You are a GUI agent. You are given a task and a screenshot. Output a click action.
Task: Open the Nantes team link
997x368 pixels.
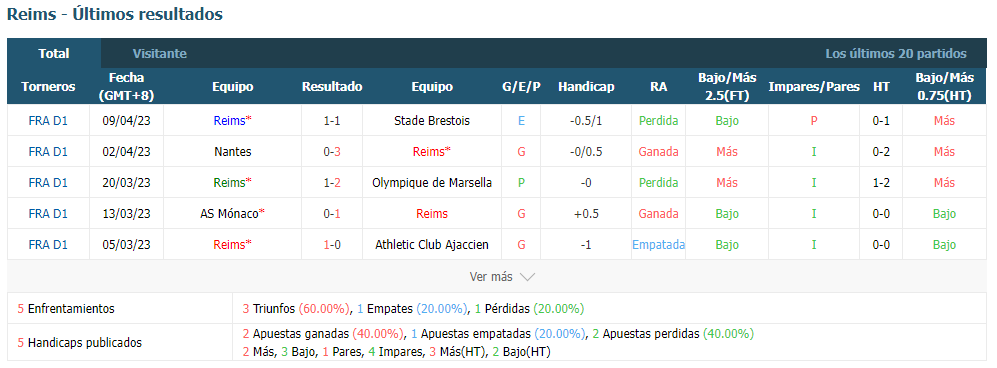233,152
